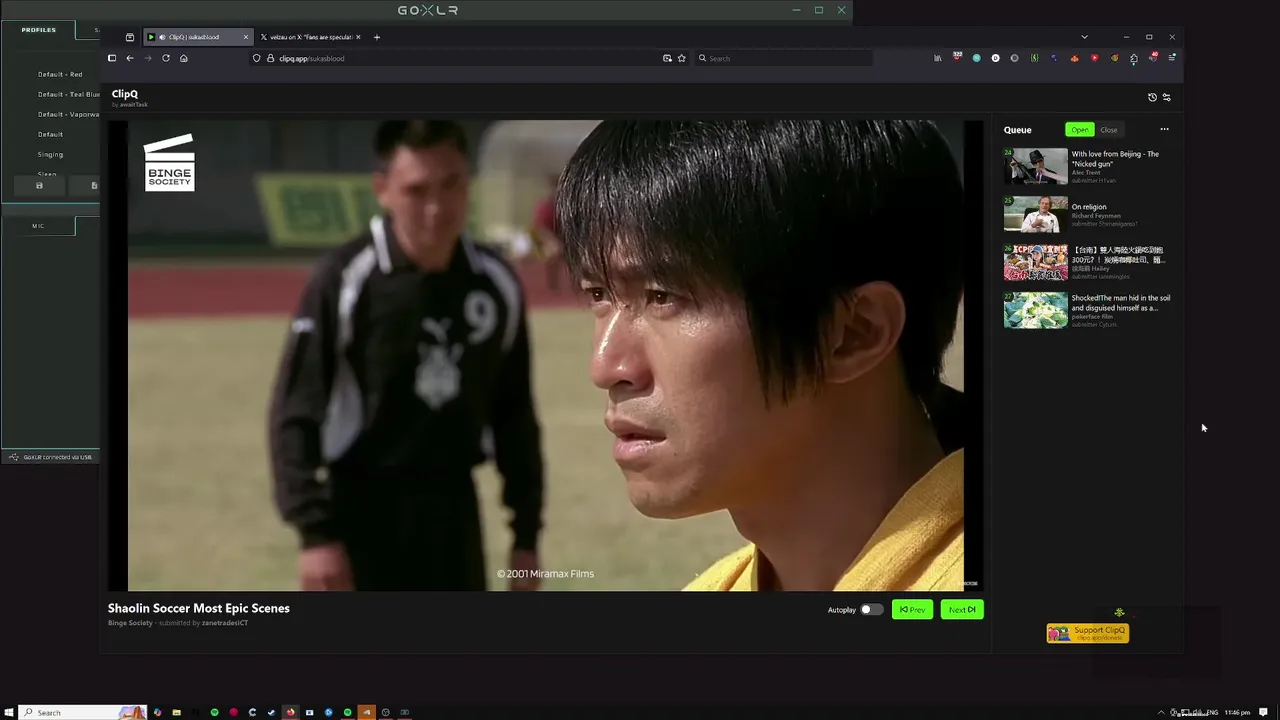Click the ClipQ logo heading
This screenshot has height=720, width=1280.
tap(125, 94)
